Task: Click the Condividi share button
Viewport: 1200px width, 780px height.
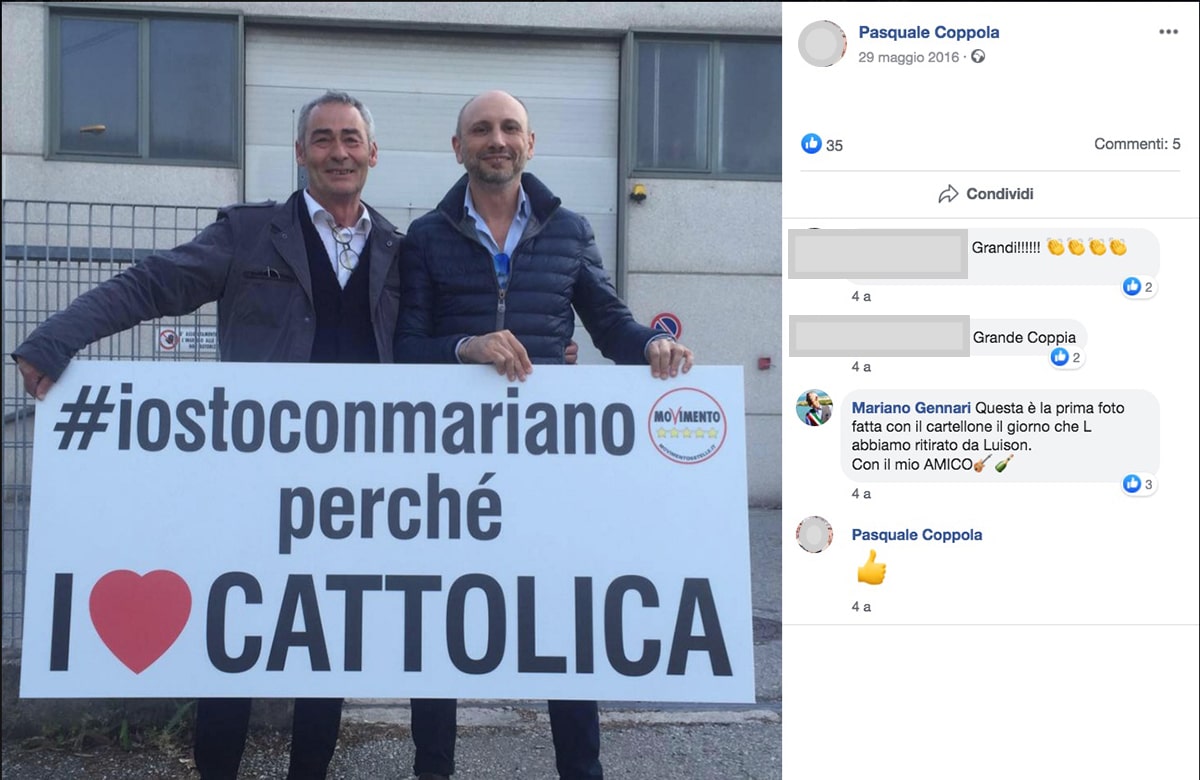Action: click(x=985, y=194)
